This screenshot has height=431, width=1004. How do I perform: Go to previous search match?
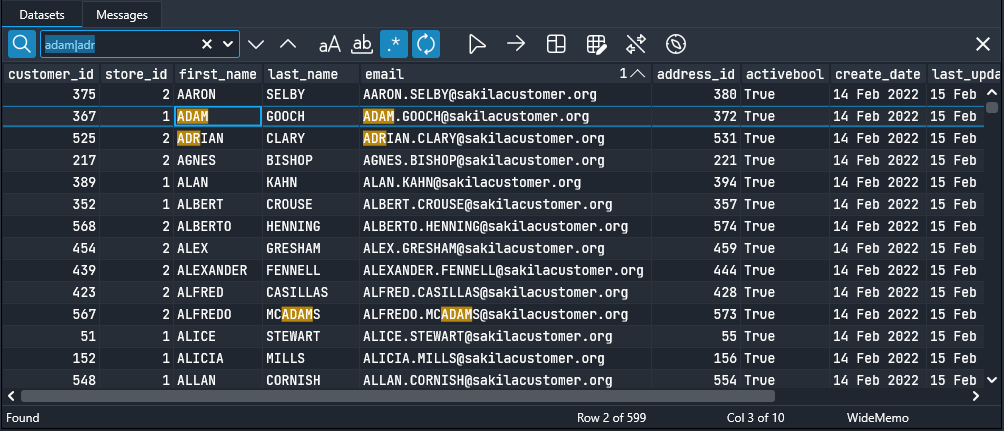288,44
